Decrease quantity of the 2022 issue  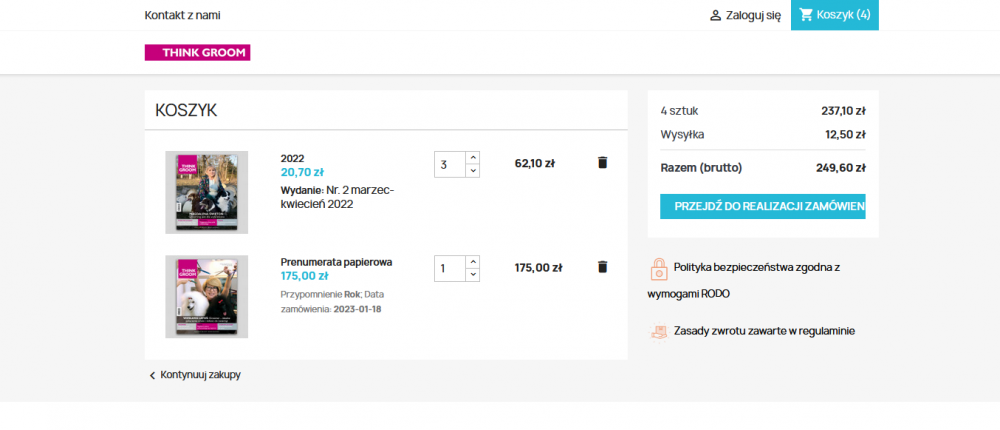pyautogui.click(x=473, y=170)
